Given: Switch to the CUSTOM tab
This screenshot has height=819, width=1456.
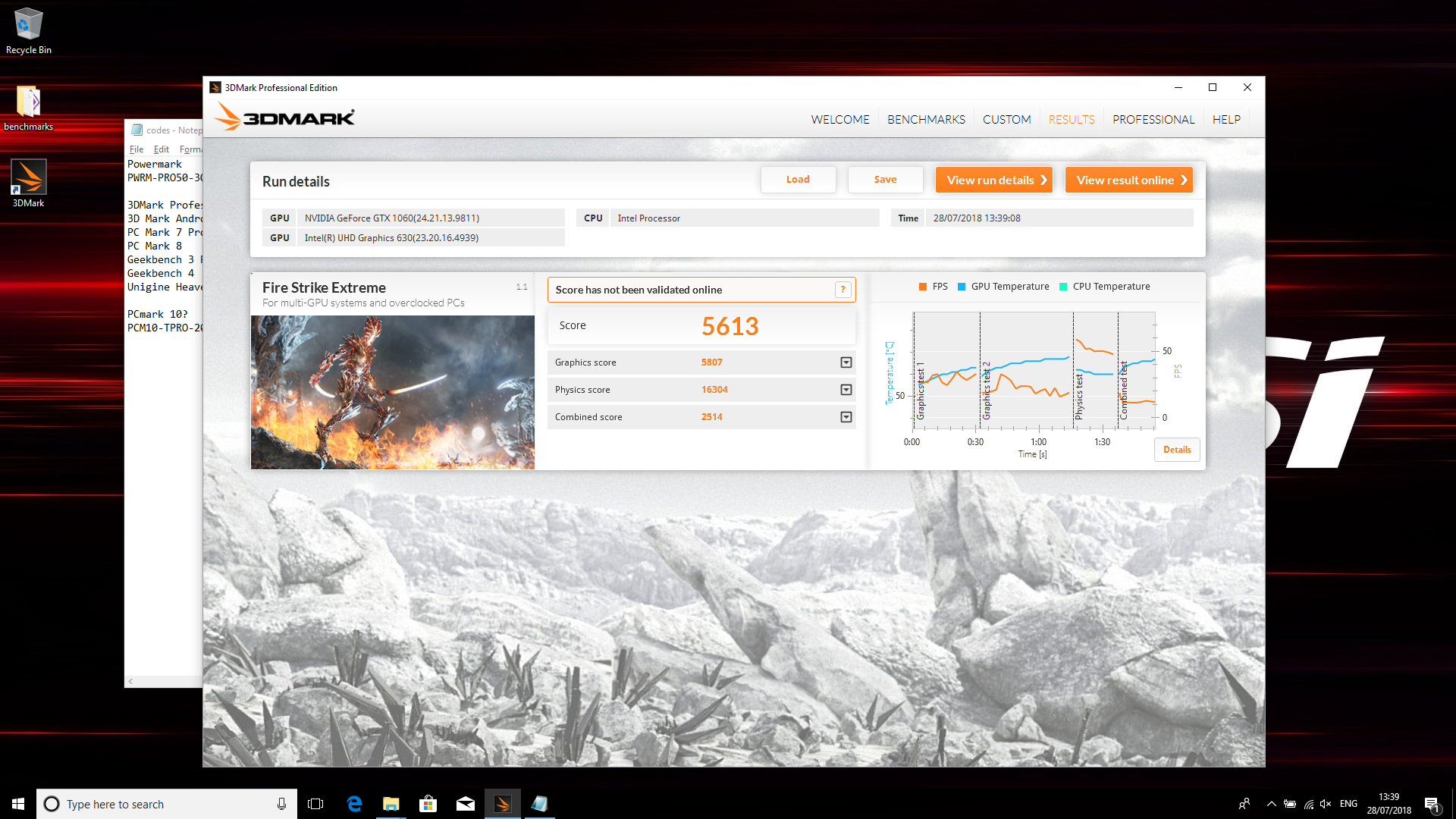Looking at the screenshot, I should (1006, 120).
